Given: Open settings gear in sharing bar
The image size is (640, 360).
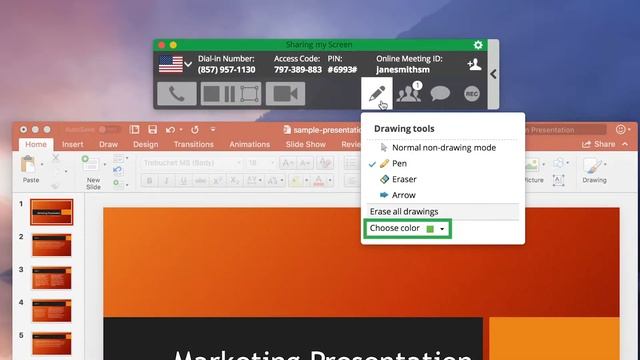Looking at the screenshot, I should [x=478, y=44].
